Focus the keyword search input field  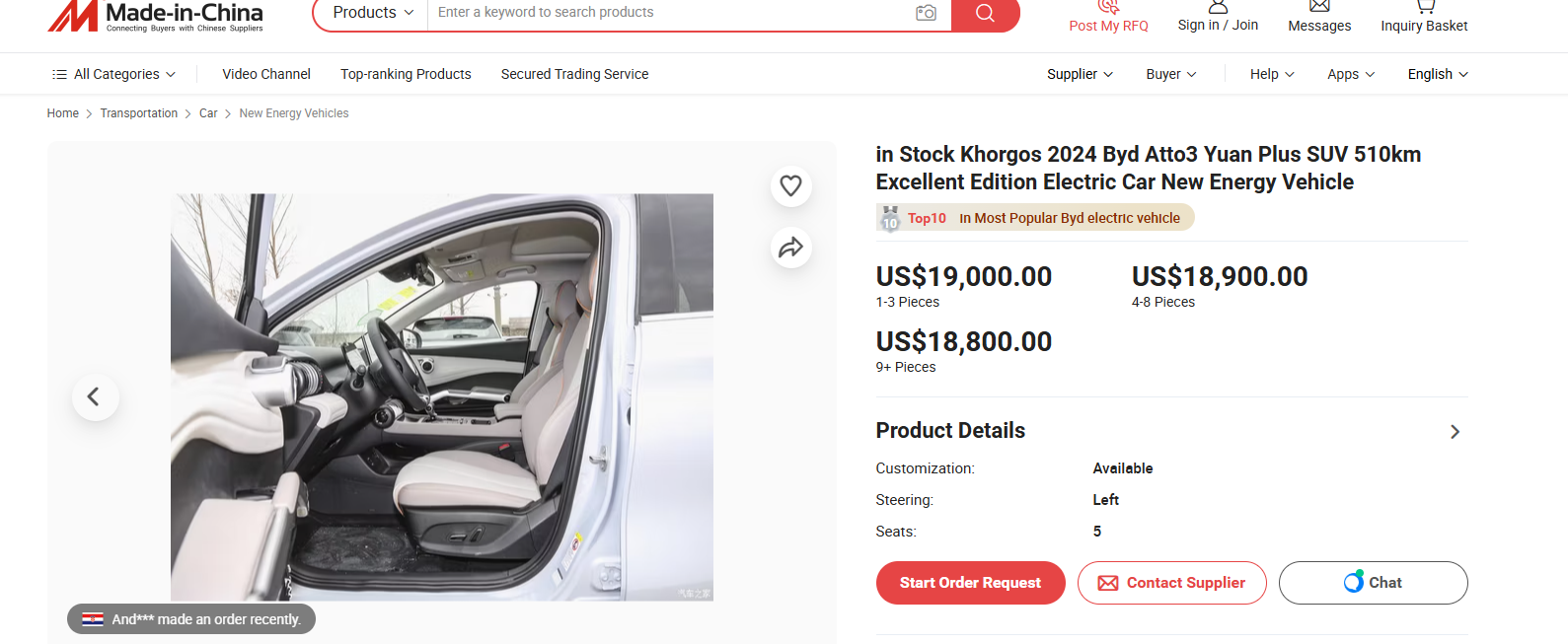coord(671,13)
